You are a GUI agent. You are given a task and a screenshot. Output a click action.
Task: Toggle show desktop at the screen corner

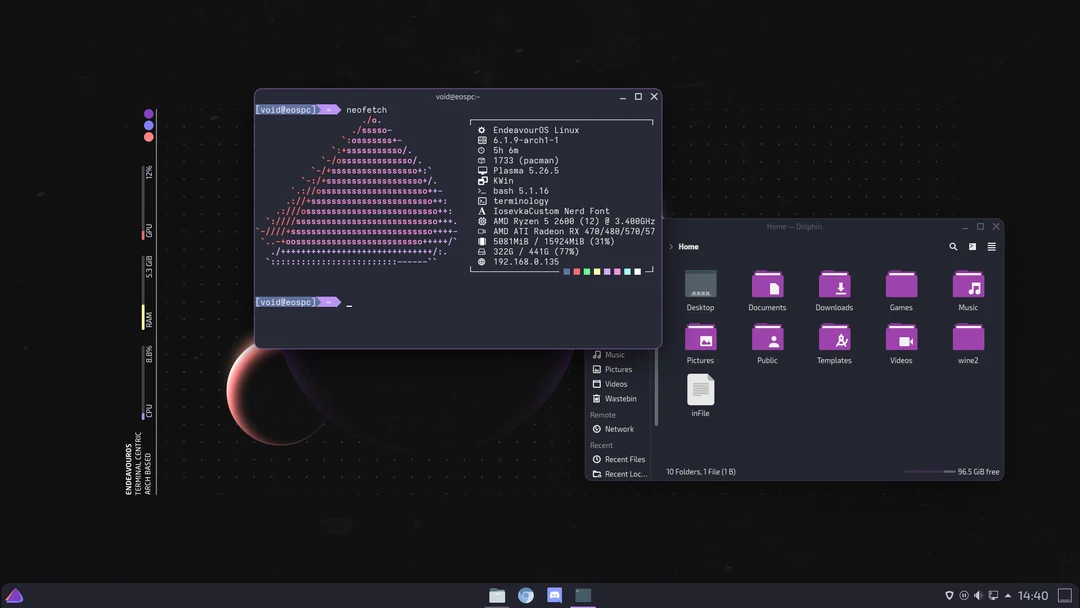[1064, 595]
